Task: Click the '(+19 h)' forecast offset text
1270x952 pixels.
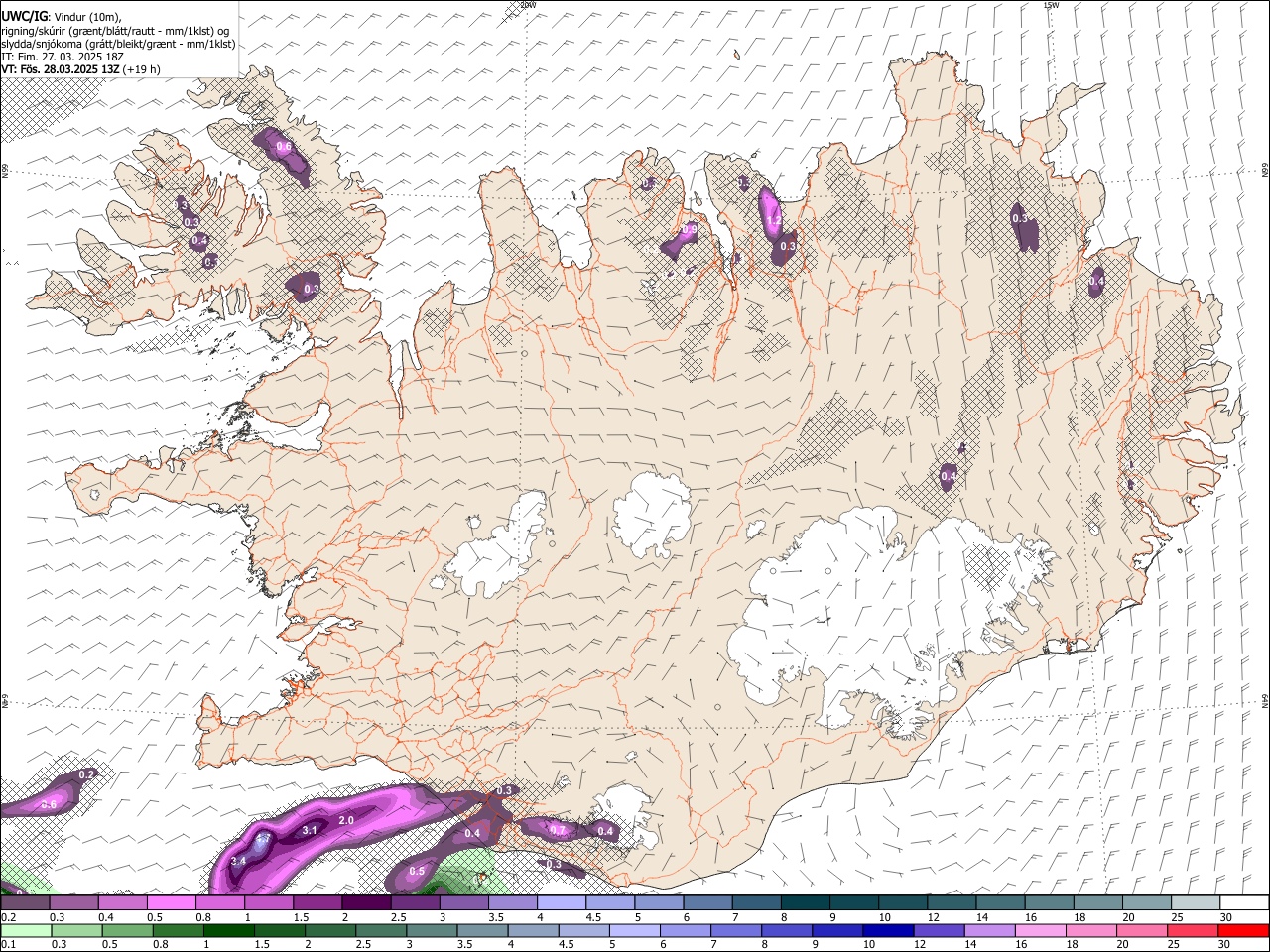Action: (x=142, y=69)
